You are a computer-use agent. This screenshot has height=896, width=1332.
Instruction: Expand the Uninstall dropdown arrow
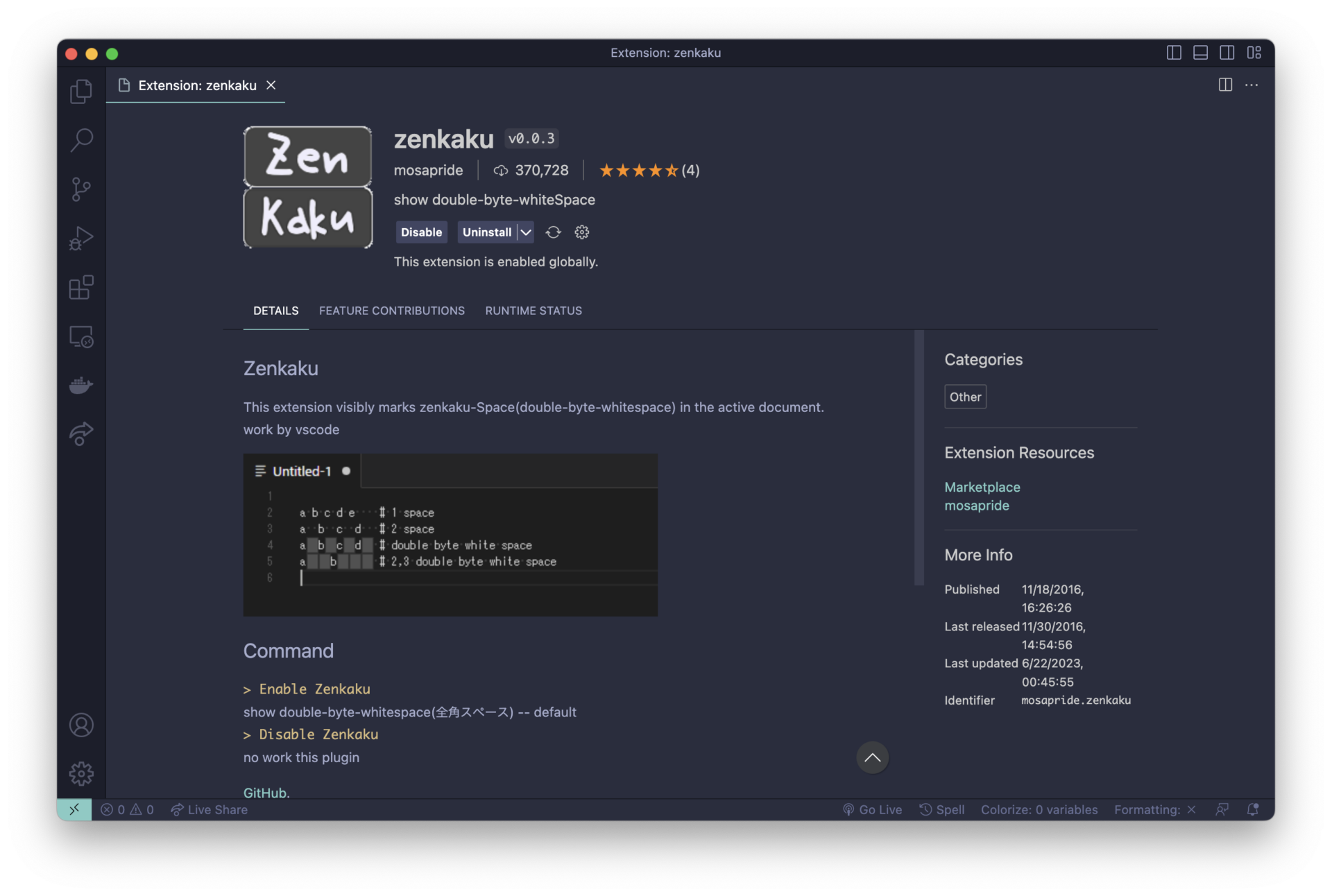coord(526,232)
